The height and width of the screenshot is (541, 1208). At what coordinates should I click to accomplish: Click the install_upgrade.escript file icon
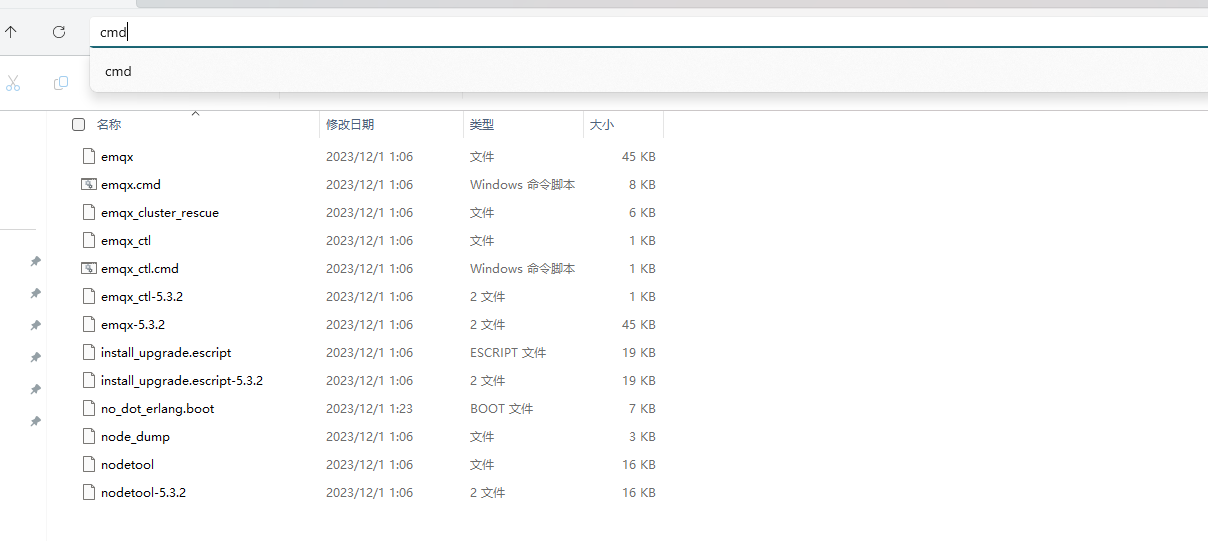point(88,353)
